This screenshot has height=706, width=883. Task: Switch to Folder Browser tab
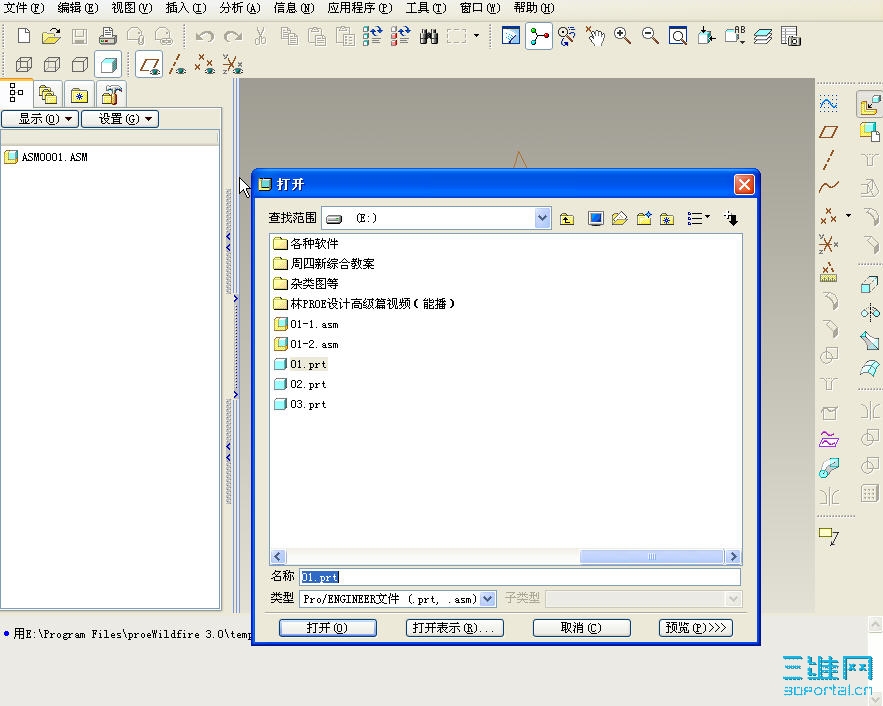pos(48,95)
